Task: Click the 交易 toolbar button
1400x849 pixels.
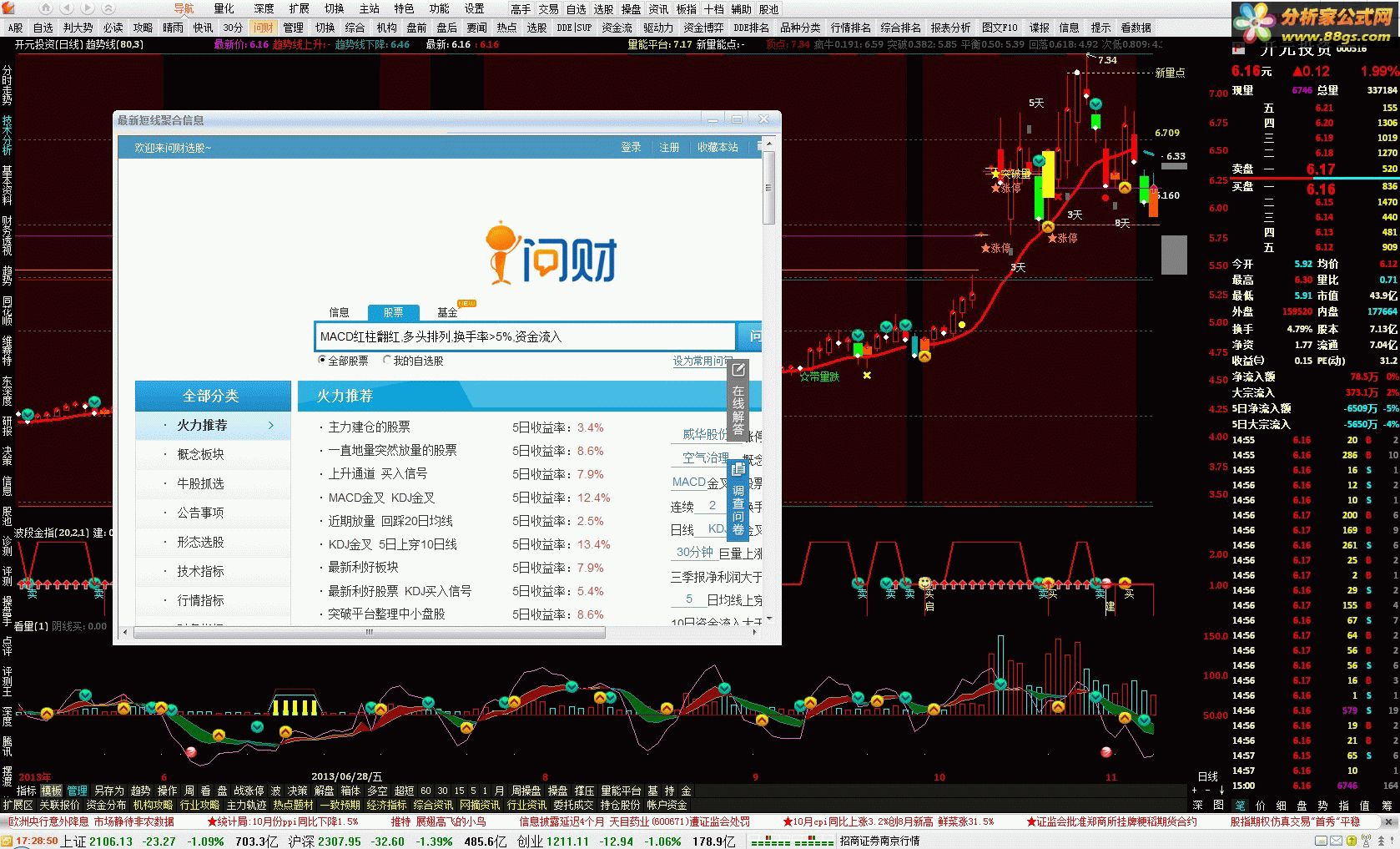Action: 548,9
